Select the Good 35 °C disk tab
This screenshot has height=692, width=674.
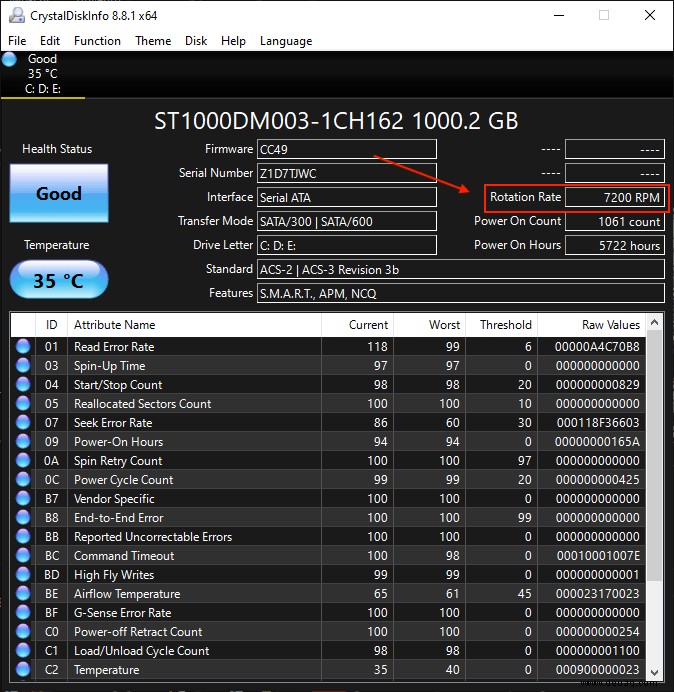43,74
